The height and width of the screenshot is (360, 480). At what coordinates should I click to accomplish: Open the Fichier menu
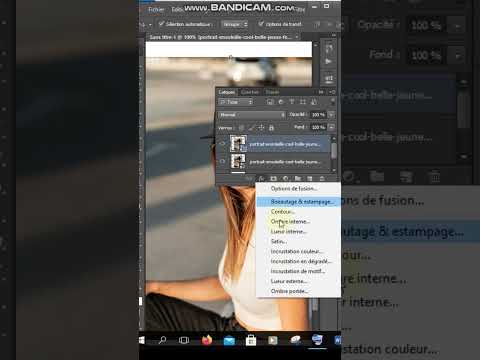156,10
